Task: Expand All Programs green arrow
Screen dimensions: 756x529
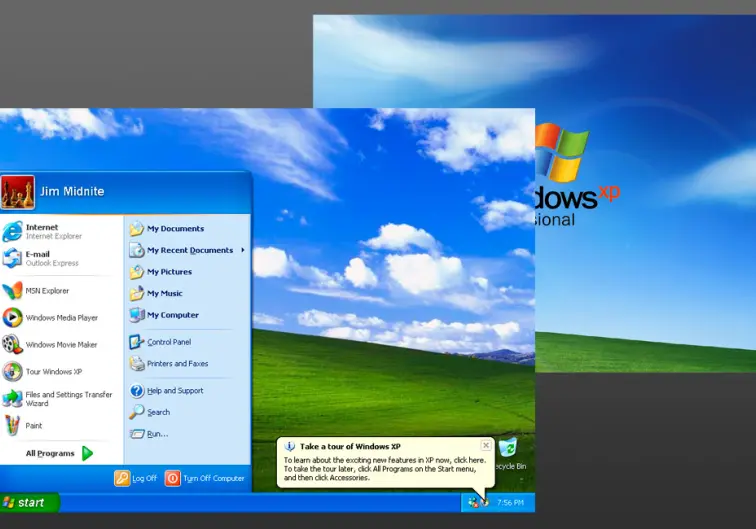Action: tap(87, 454)
